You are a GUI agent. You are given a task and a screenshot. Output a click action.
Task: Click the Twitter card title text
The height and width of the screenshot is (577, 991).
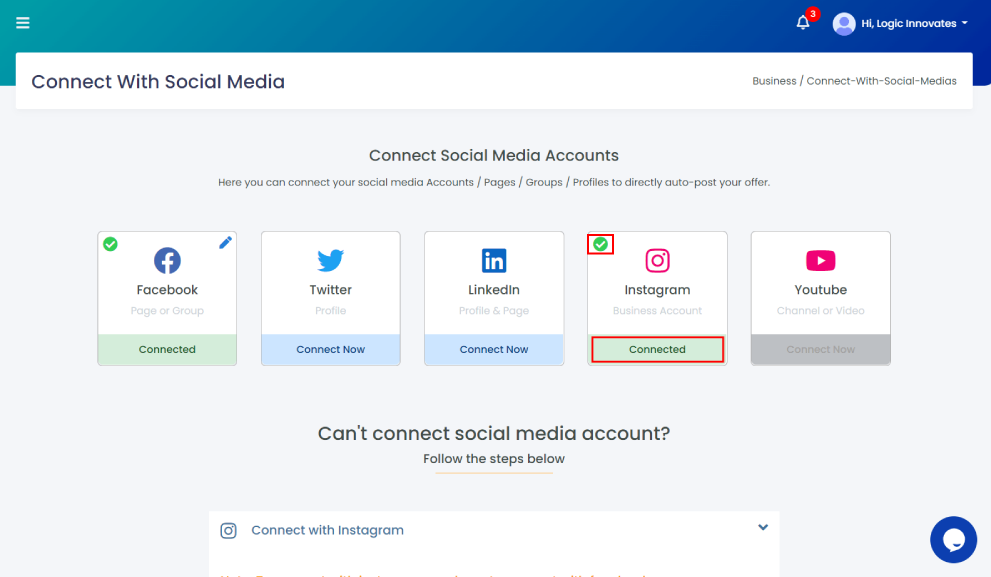(331, 290)
